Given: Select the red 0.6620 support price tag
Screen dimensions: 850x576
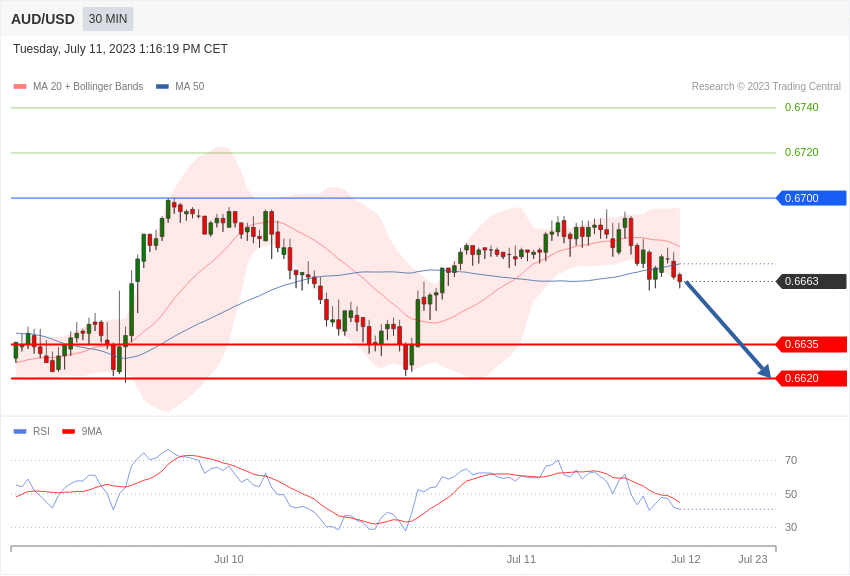Looking at the screenshot, I should (x=812, y=378).
